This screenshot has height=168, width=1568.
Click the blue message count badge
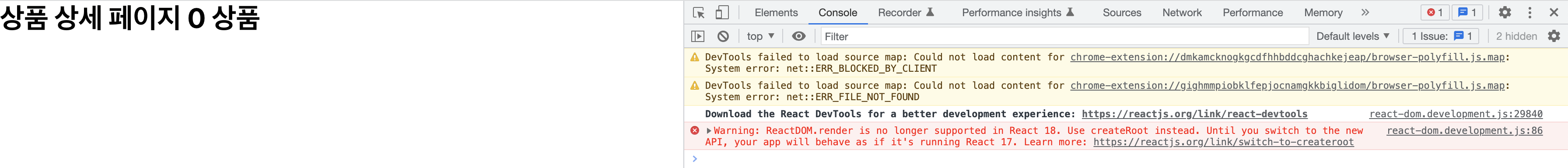(1467, 12)
